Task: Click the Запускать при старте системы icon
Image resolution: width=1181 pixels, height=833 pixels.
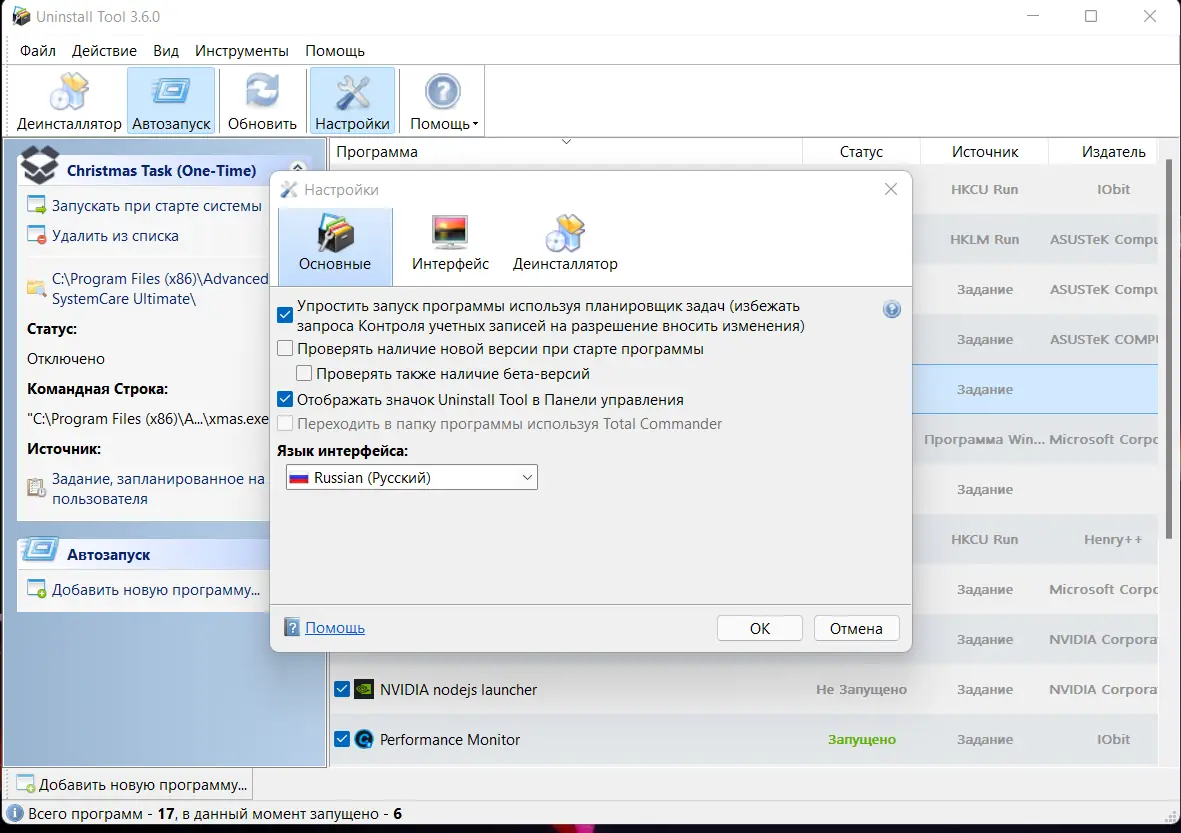Action: (36, 204)
